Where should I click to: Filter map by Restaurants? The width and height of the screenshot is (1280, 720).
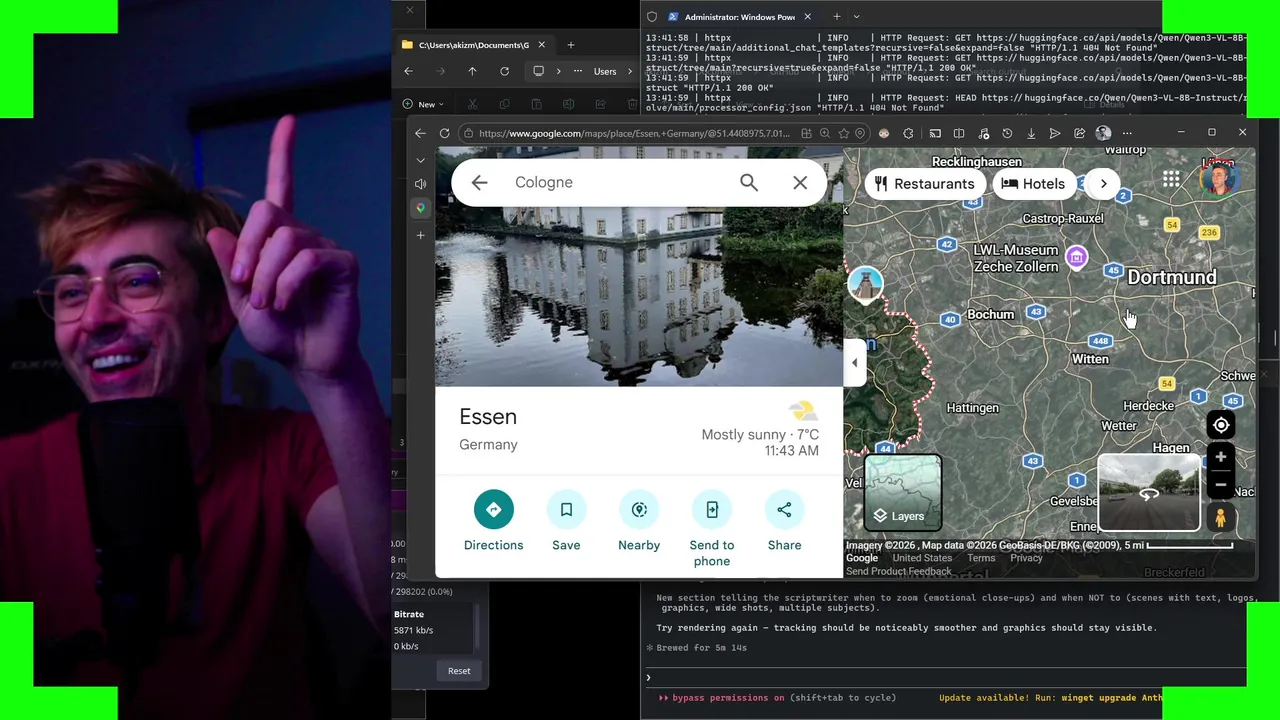(x=925, y=184)
